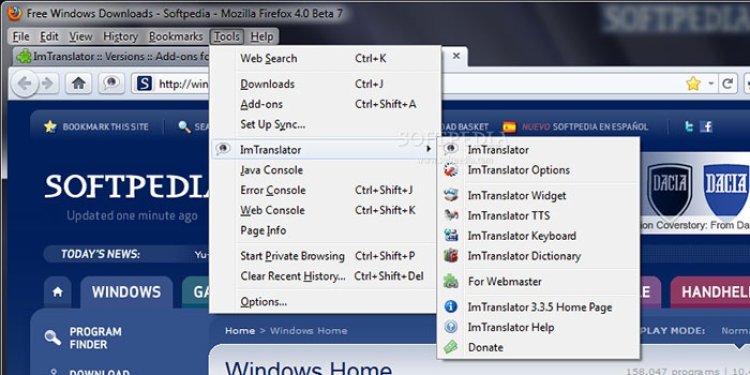Viewport: 750px width, 375px height.
Task: Choose Downloads from Tools menu
Action: (x=325, y=84)
